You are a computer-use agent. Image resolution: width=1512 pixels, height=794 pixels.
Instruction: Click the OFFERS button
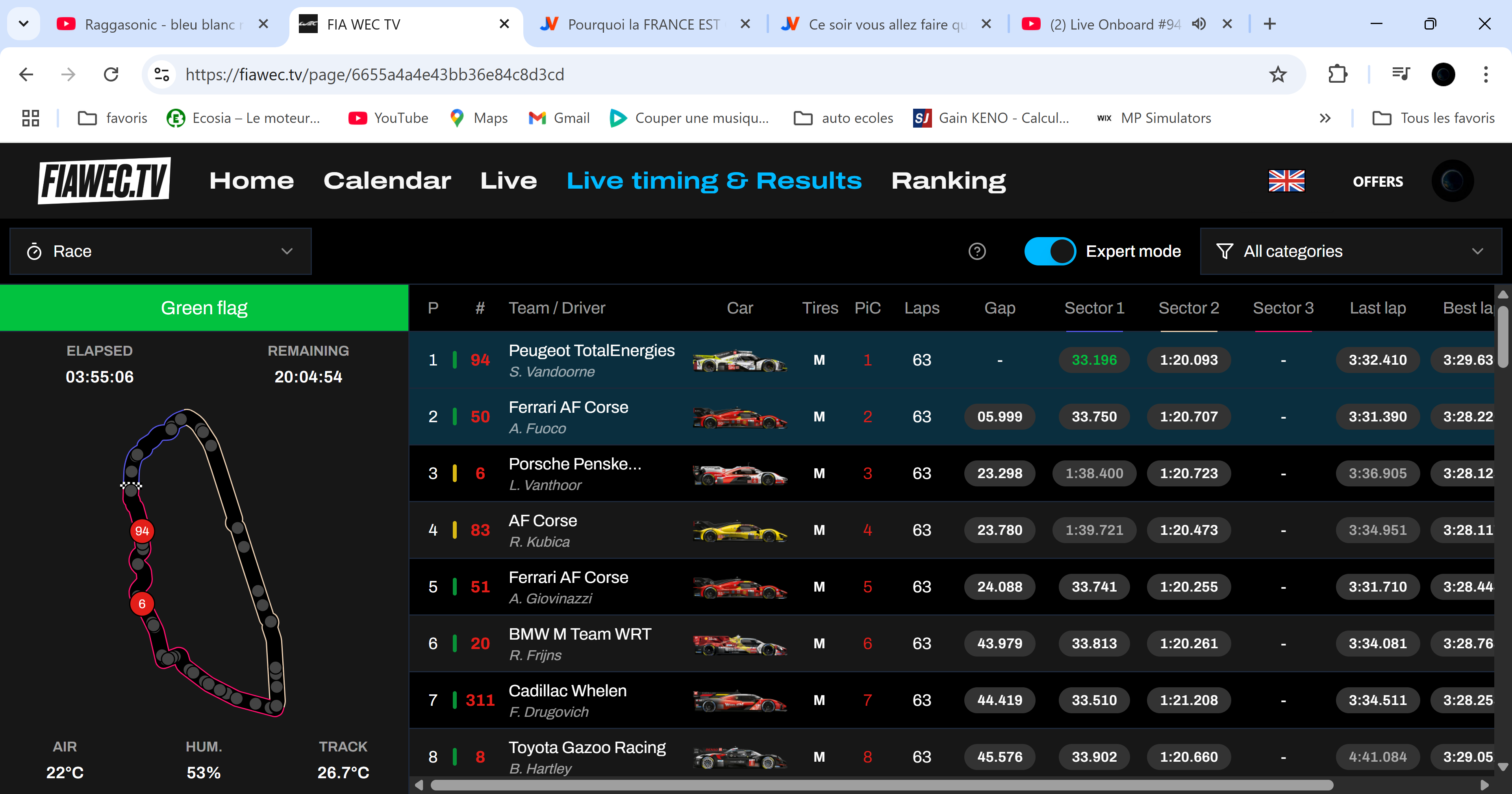tap(1378, 182)
